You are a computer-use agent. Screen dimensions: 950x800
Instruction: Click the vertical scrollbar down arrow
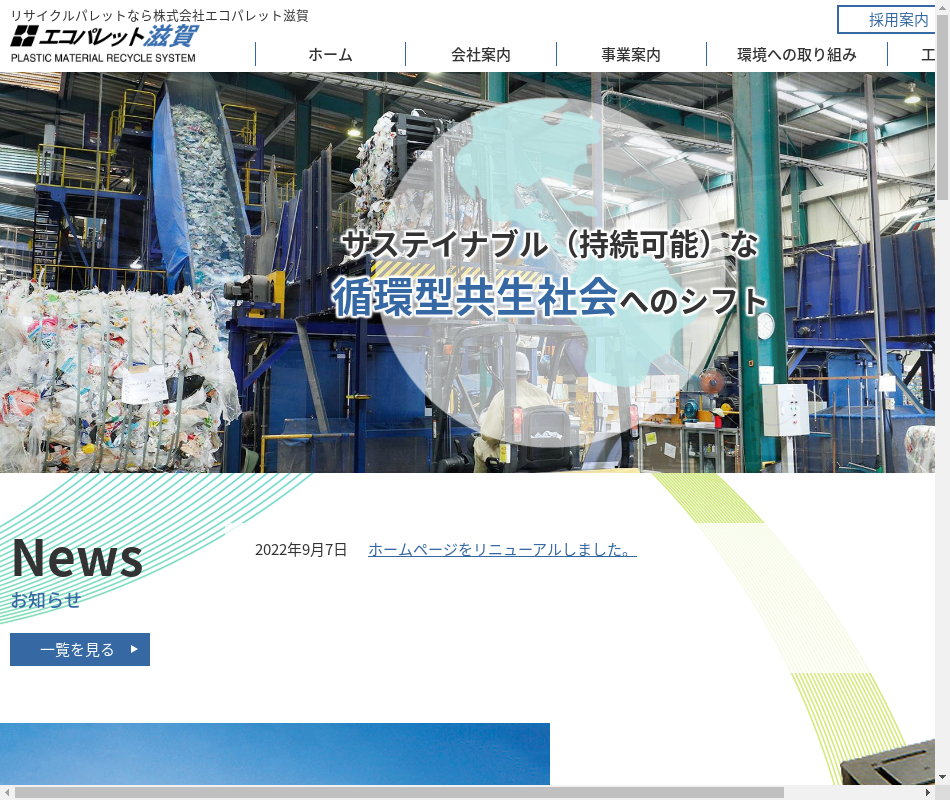[942, 777]
